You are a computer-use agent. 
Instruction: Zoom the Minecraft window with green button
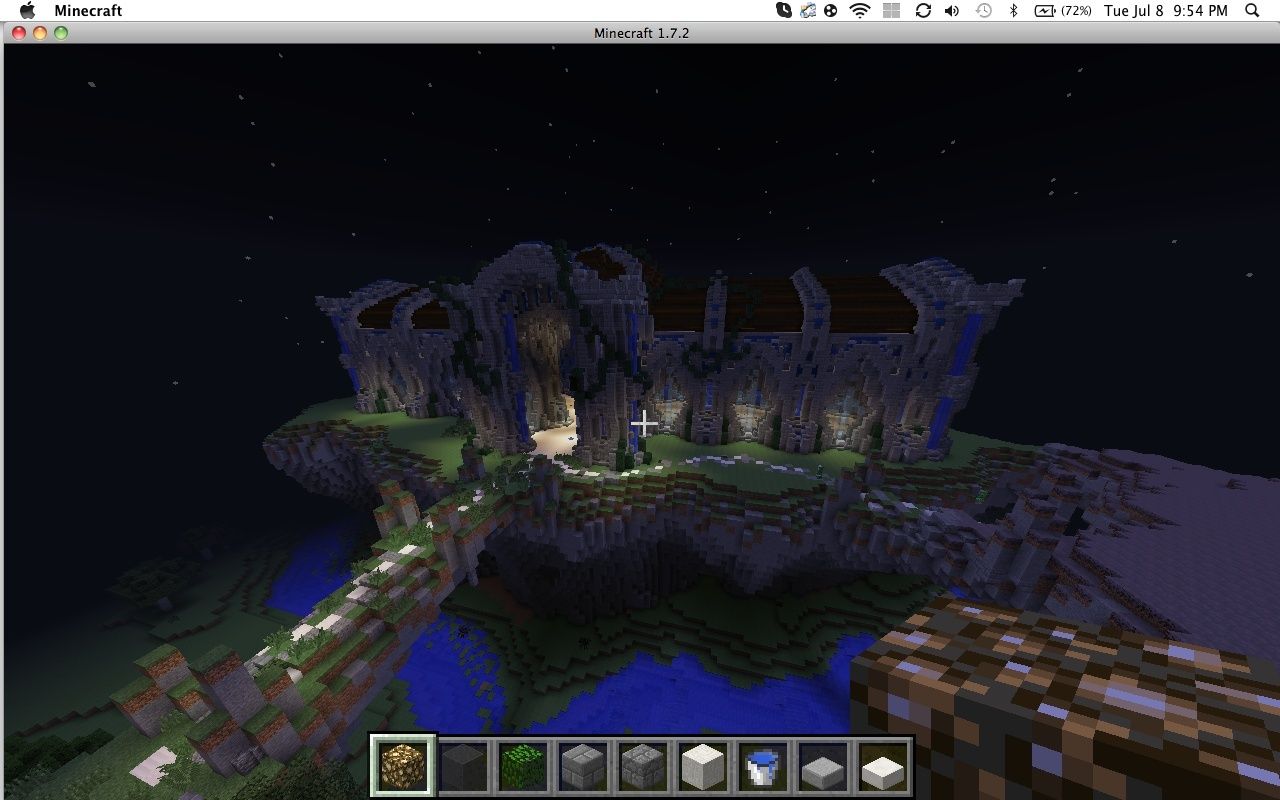tap(61, 33)
